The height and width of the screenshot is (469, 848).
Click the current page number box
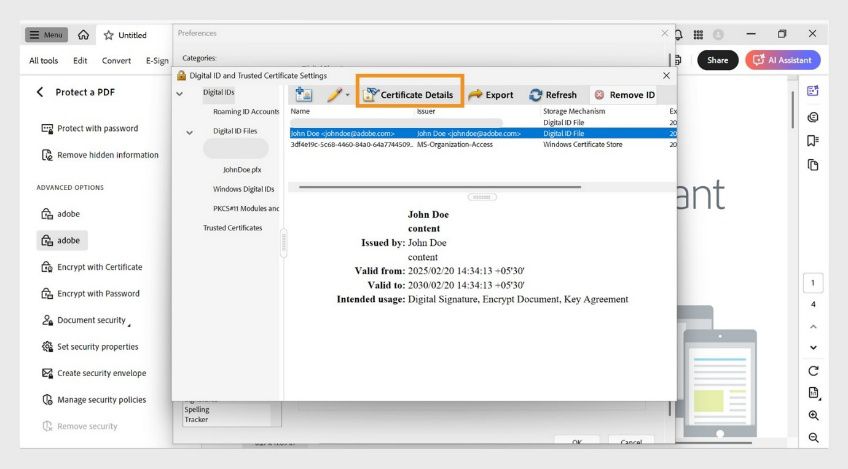813,283
